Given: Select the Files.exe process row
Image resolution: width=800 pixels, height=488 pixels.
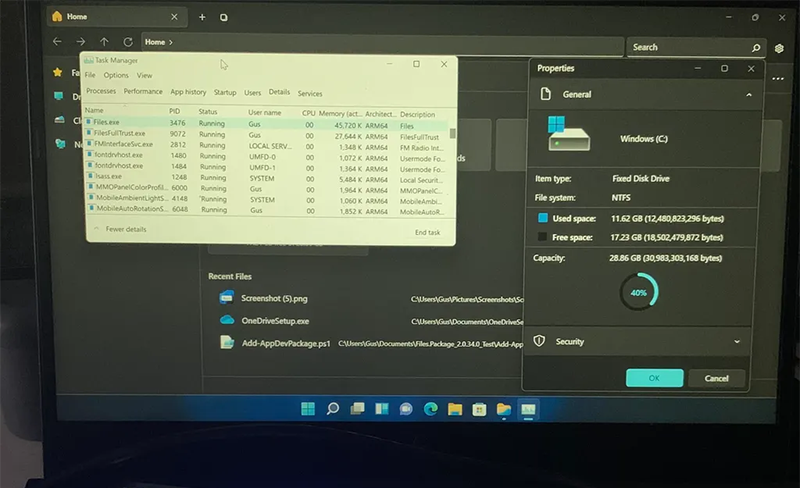Looking at the screenshot, I should coord(265,124).
